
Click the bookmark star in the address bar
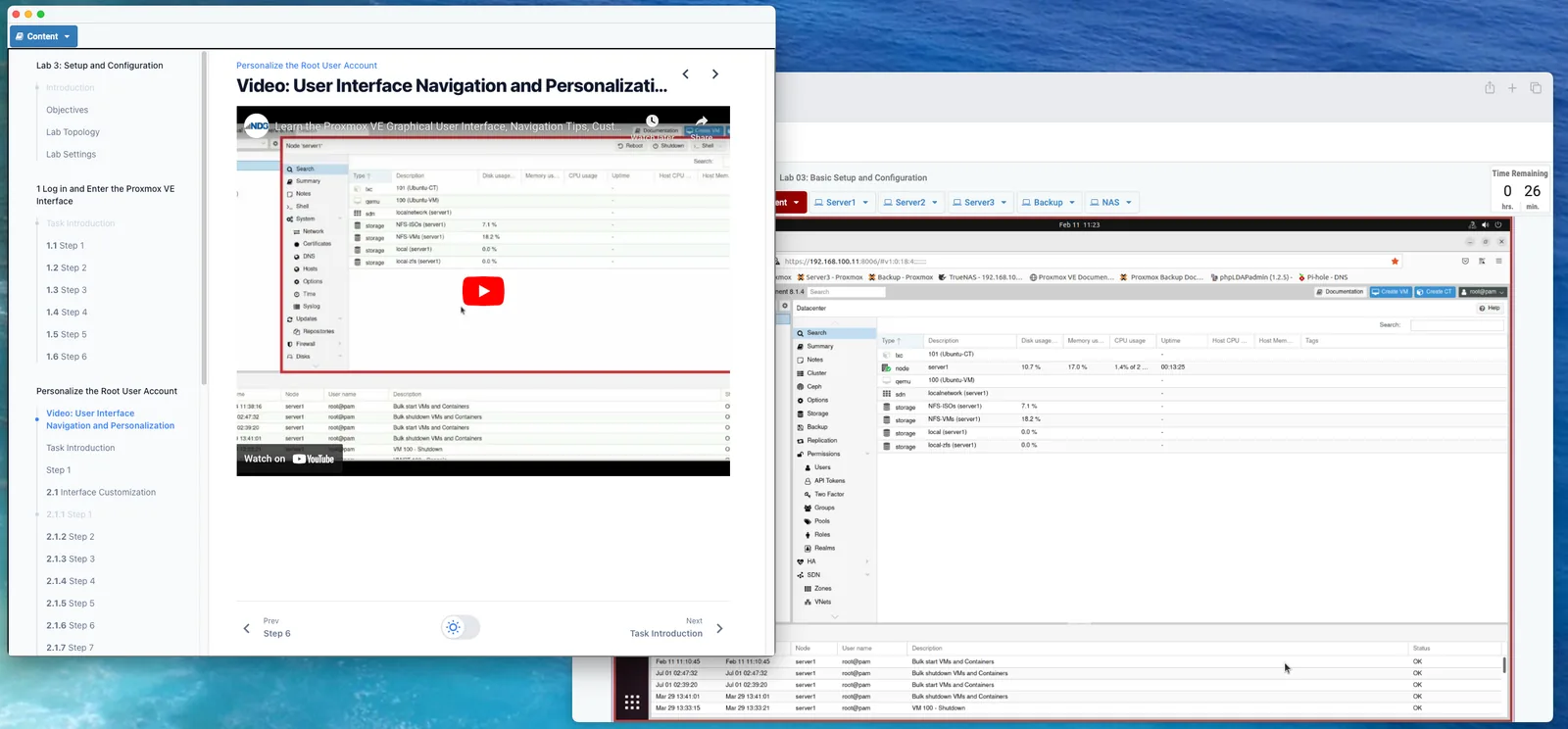coord(1395,262)
